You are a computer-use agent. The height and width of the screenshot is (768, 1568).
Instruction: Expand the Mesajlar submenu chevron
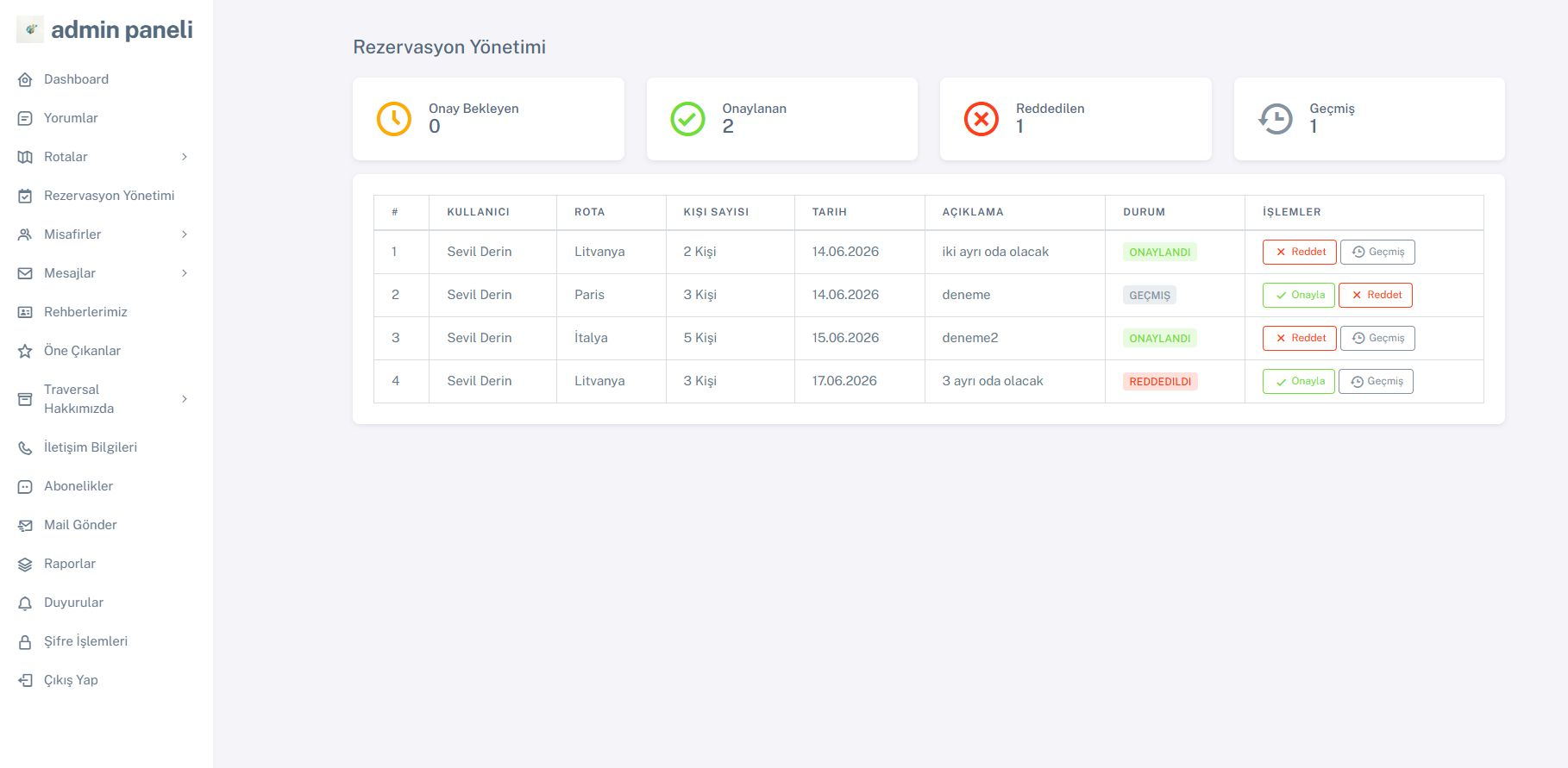pyautogui.click(x=185, y=273)
